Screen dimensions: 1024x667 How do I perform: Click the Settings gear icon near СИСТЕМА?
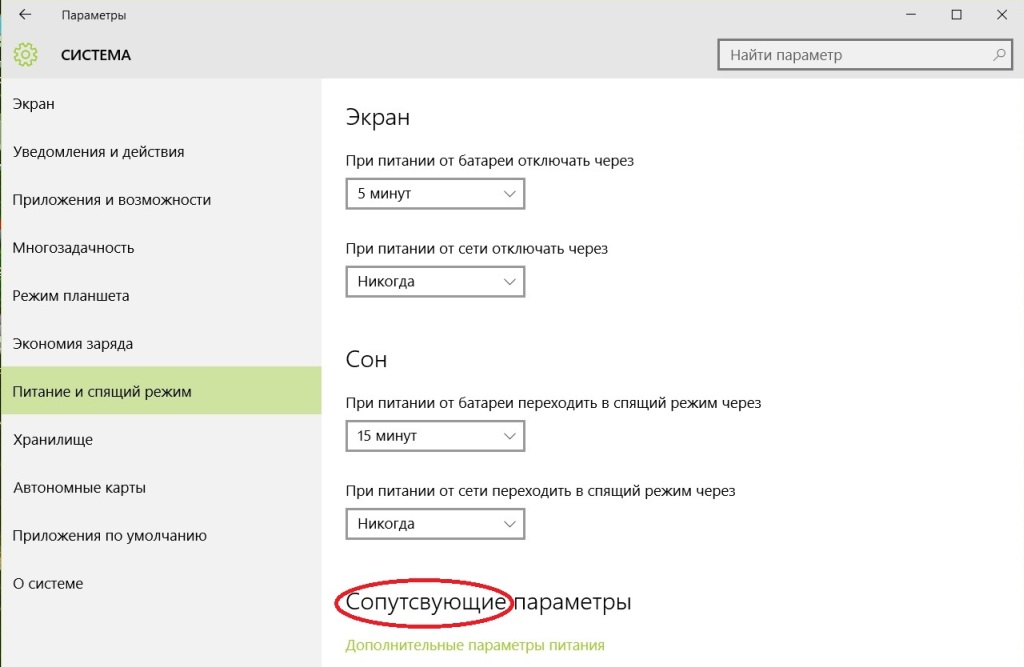coord(26,55)
